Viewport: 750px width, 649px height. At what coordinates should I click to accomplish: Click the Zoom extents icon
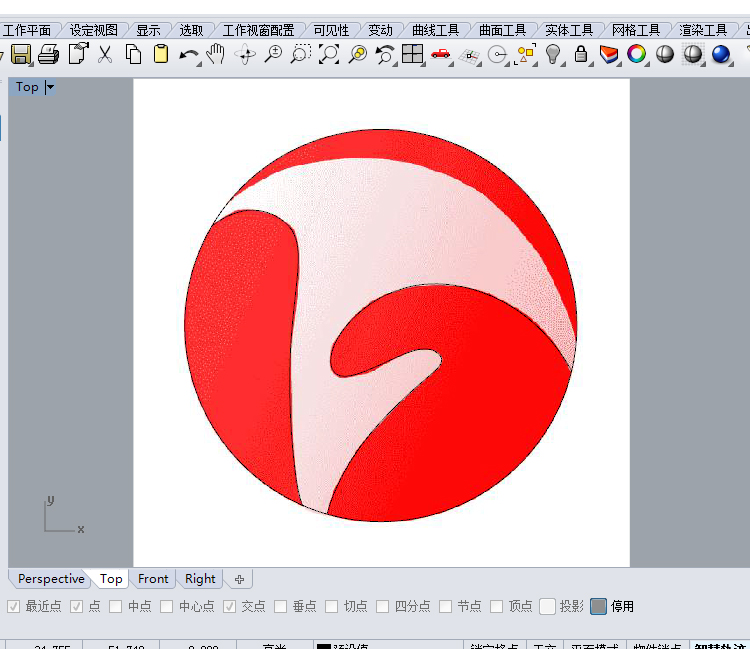click(x=329, y=54)
